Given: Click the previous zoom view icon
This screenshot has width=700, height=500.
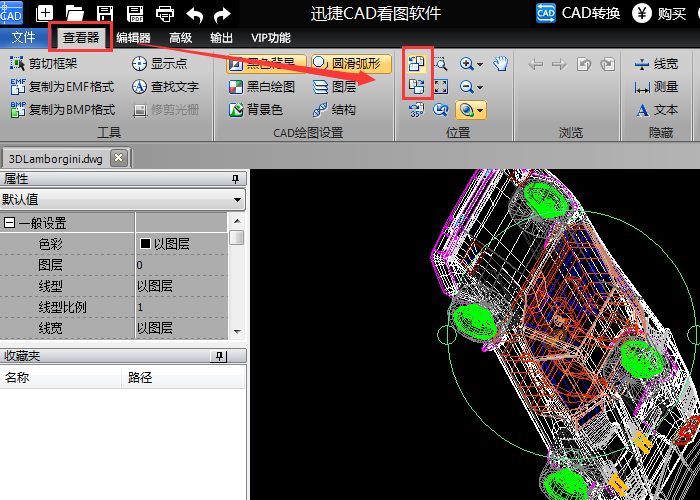Looking at the screenshot, I should (x=441, y=109).
